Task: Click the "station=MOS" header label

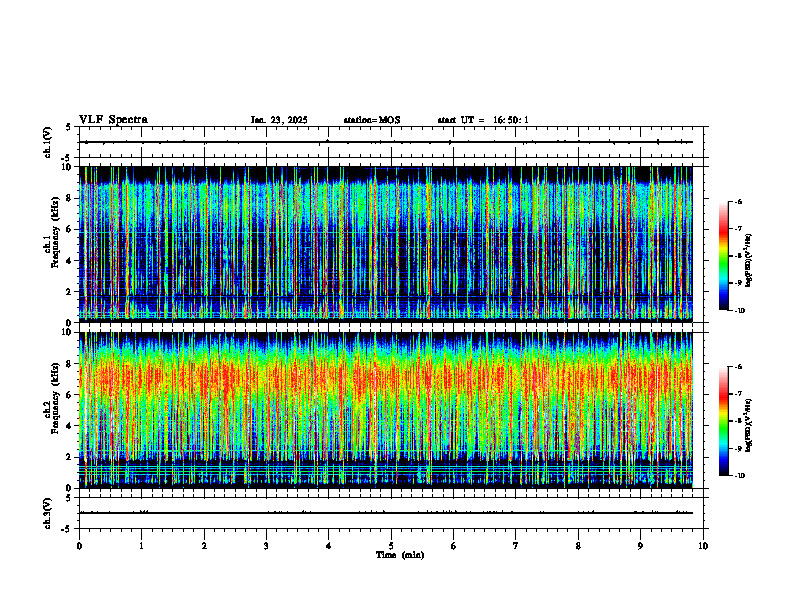Action: [372, 120]
